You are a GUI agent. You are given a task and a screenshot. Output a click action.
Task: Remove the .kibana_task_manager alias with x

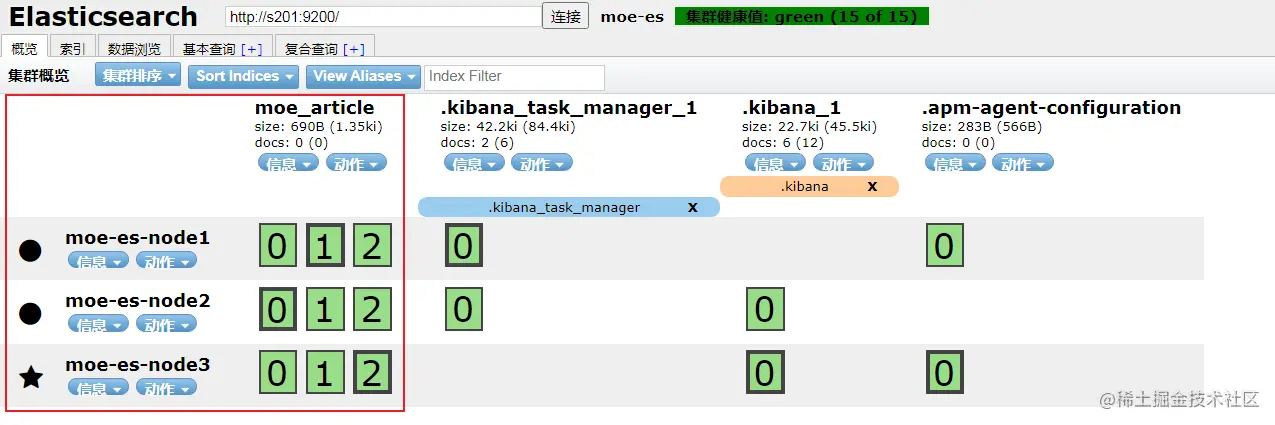[x=692, y=207]
